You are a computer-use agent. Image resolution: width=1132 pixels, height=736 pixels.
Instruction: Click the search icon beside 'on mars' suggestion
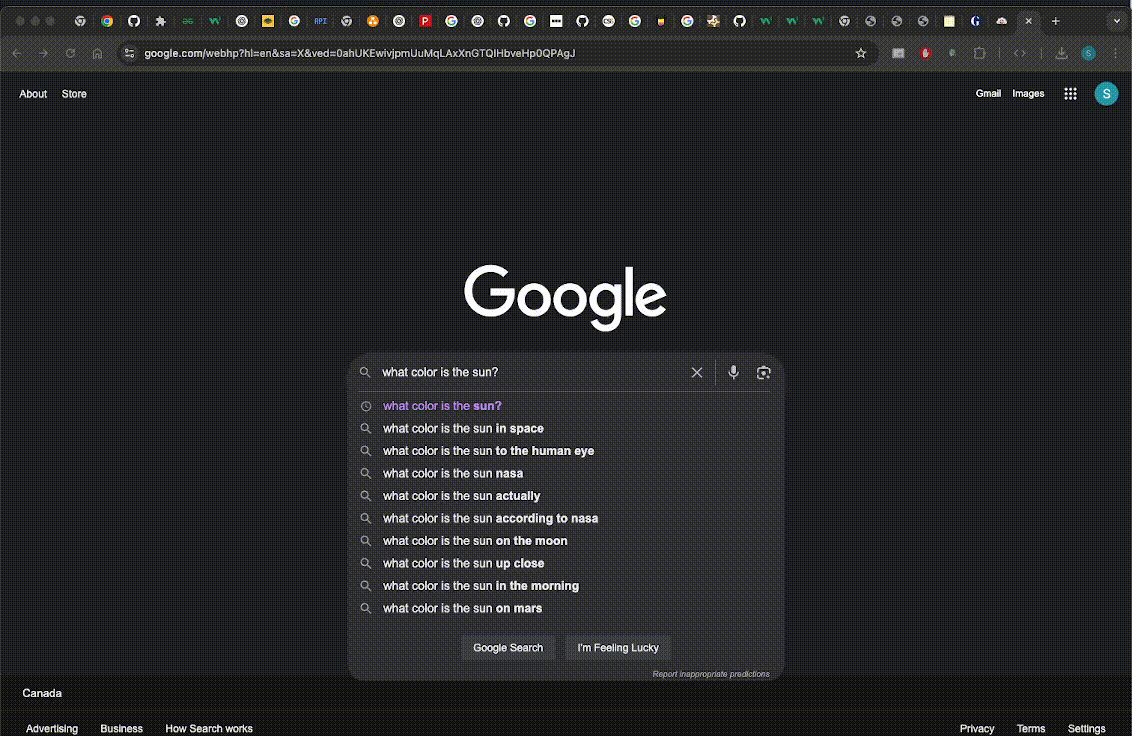pos(366,608)
